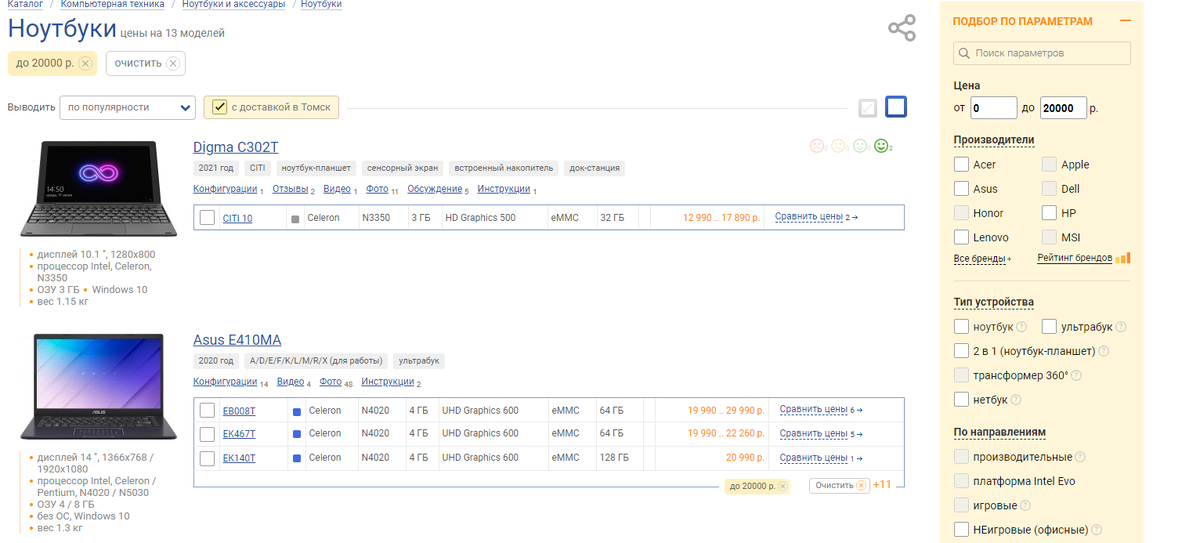Tick the Asus manufacturer checkbox
The height and width of the screenshot is (543, 1200).
click(961, 189)
